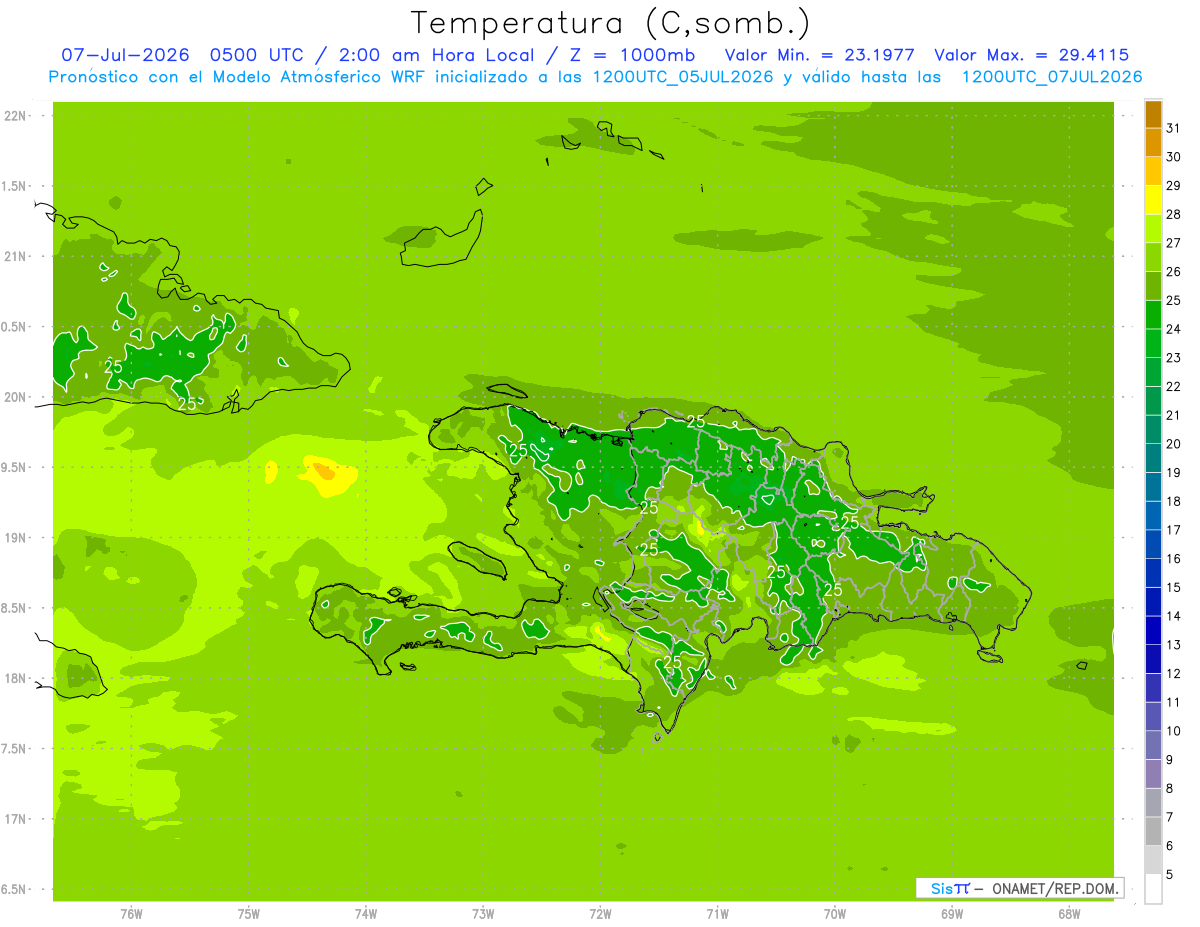Click the "27" value on the color legend
This screenshot has width=1200, height=927.
[1173, 243]
